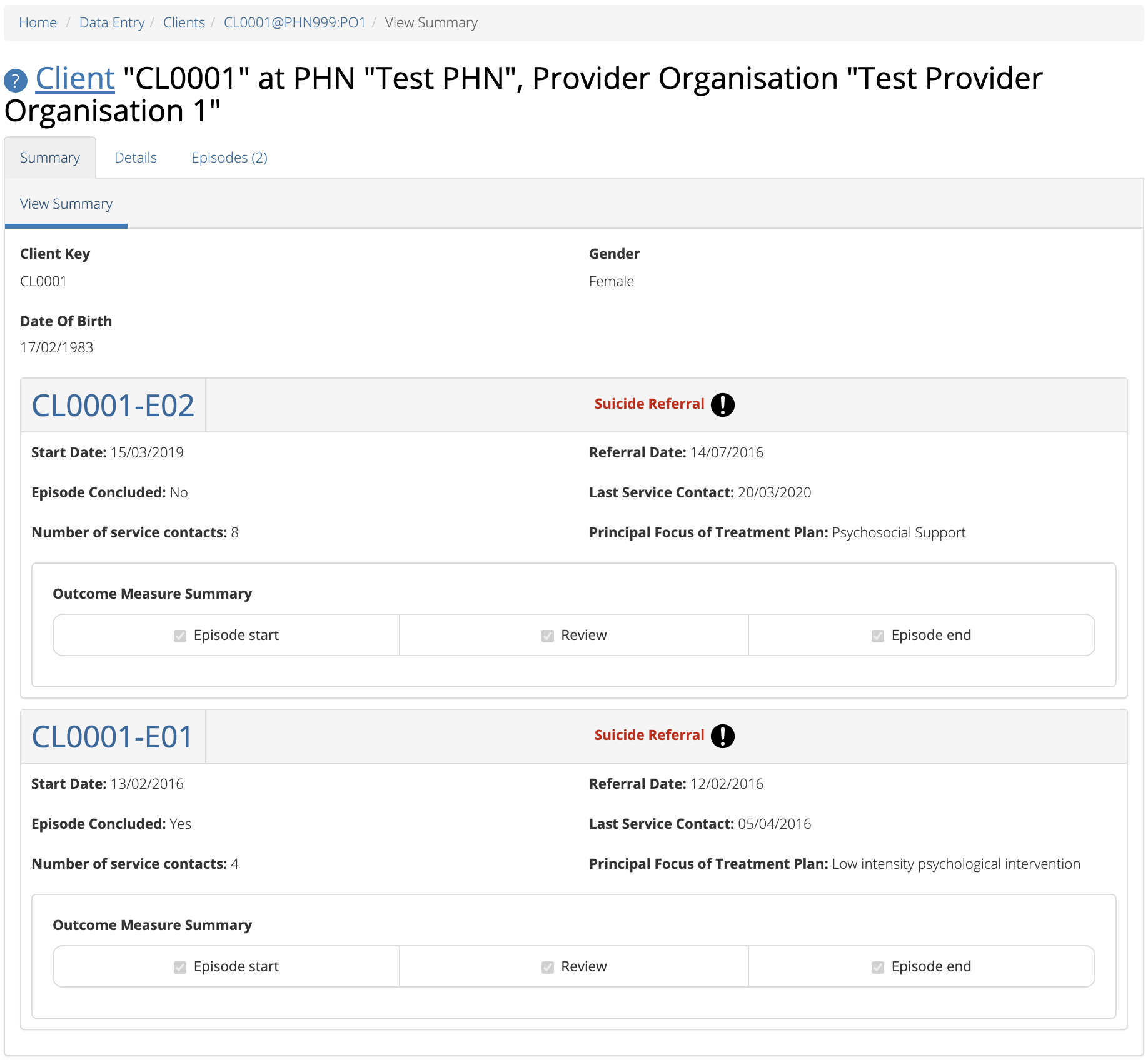Open episode CL0001-E02 details link
The height and width of the screenshot is (1060, 1148).
[113, 405]
